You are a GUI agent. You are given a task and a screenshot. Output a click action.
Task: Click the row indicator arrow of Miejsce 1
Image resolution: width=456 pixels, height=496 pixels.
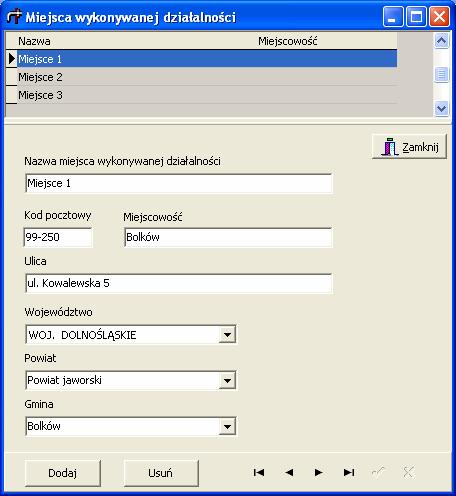11,59
